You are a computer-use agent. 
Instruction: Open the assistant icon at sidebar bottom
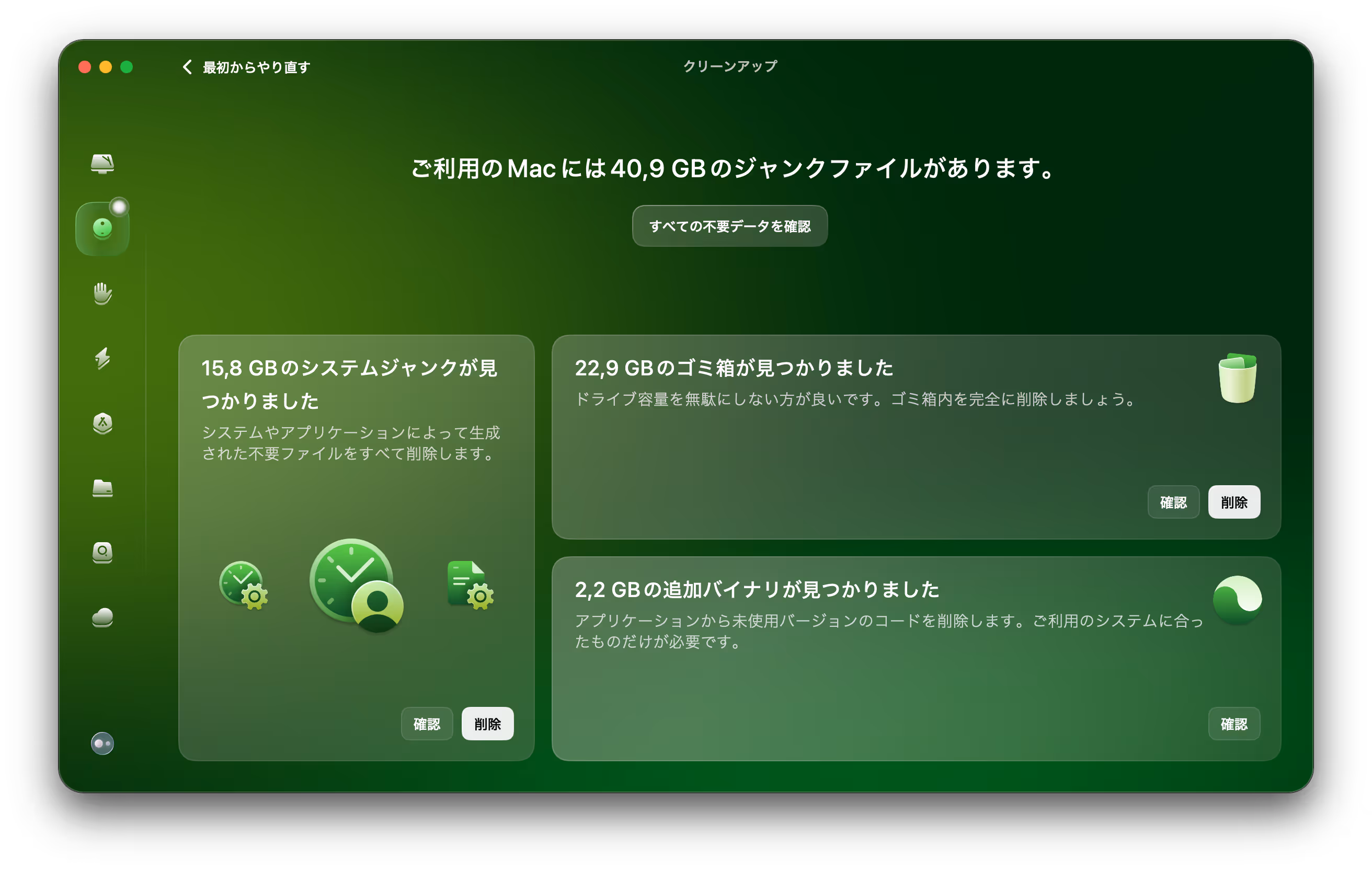point(102,743)
